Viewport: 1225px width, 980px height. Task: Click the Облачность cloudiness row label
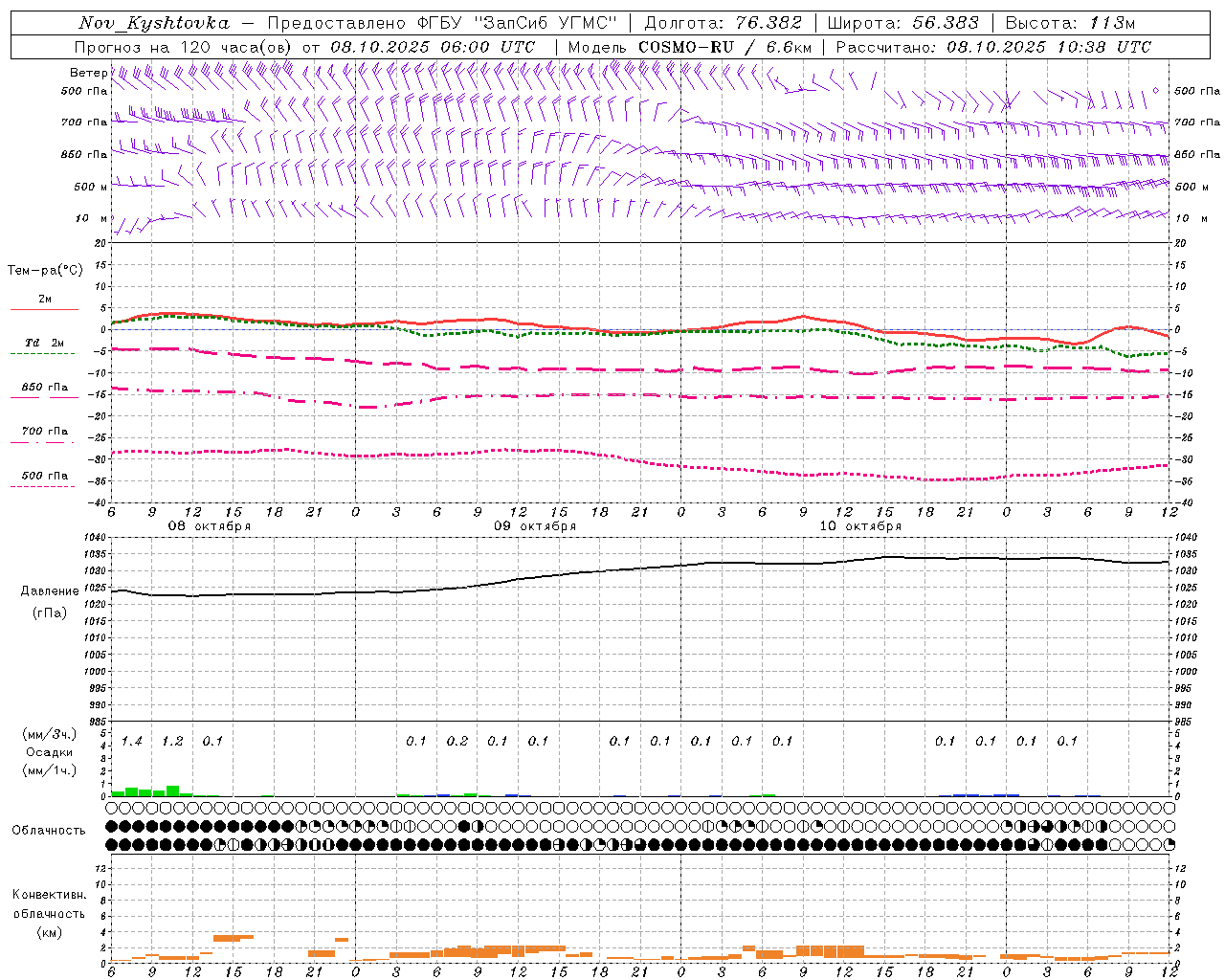tap(49, 831)
